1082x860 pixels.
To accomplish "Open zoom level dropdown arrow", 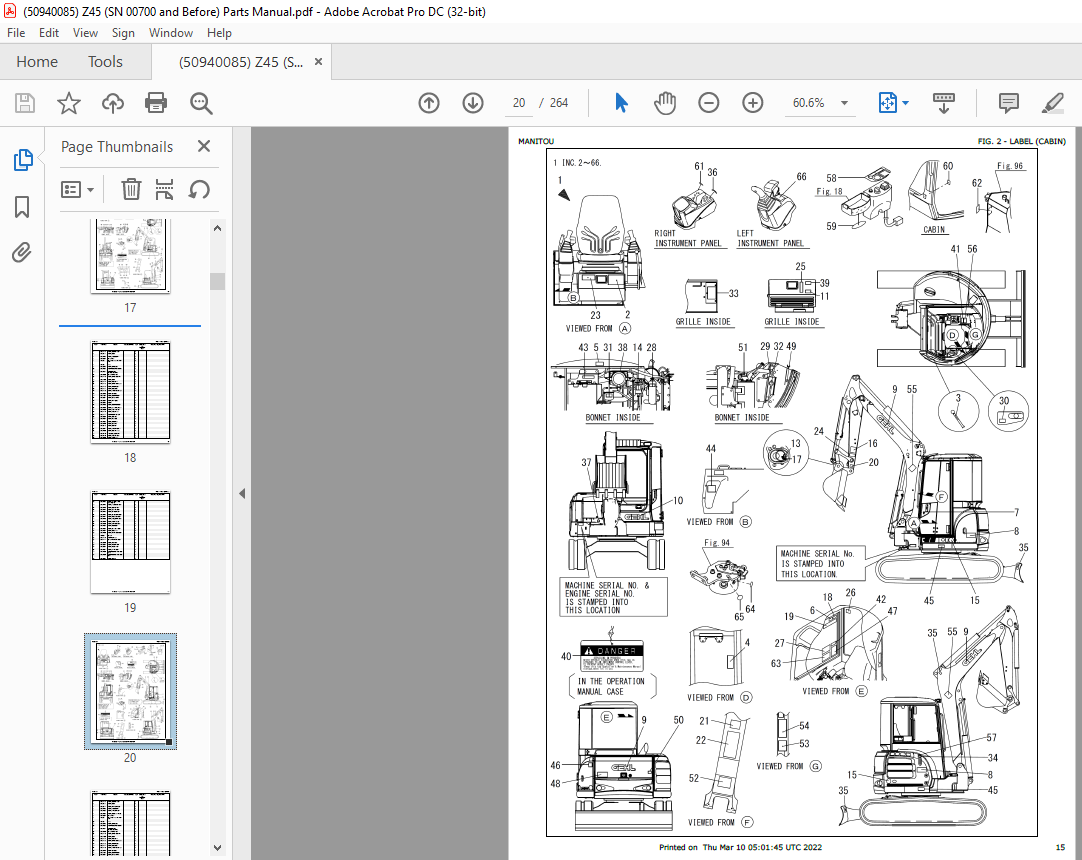I will coord(844,104).
